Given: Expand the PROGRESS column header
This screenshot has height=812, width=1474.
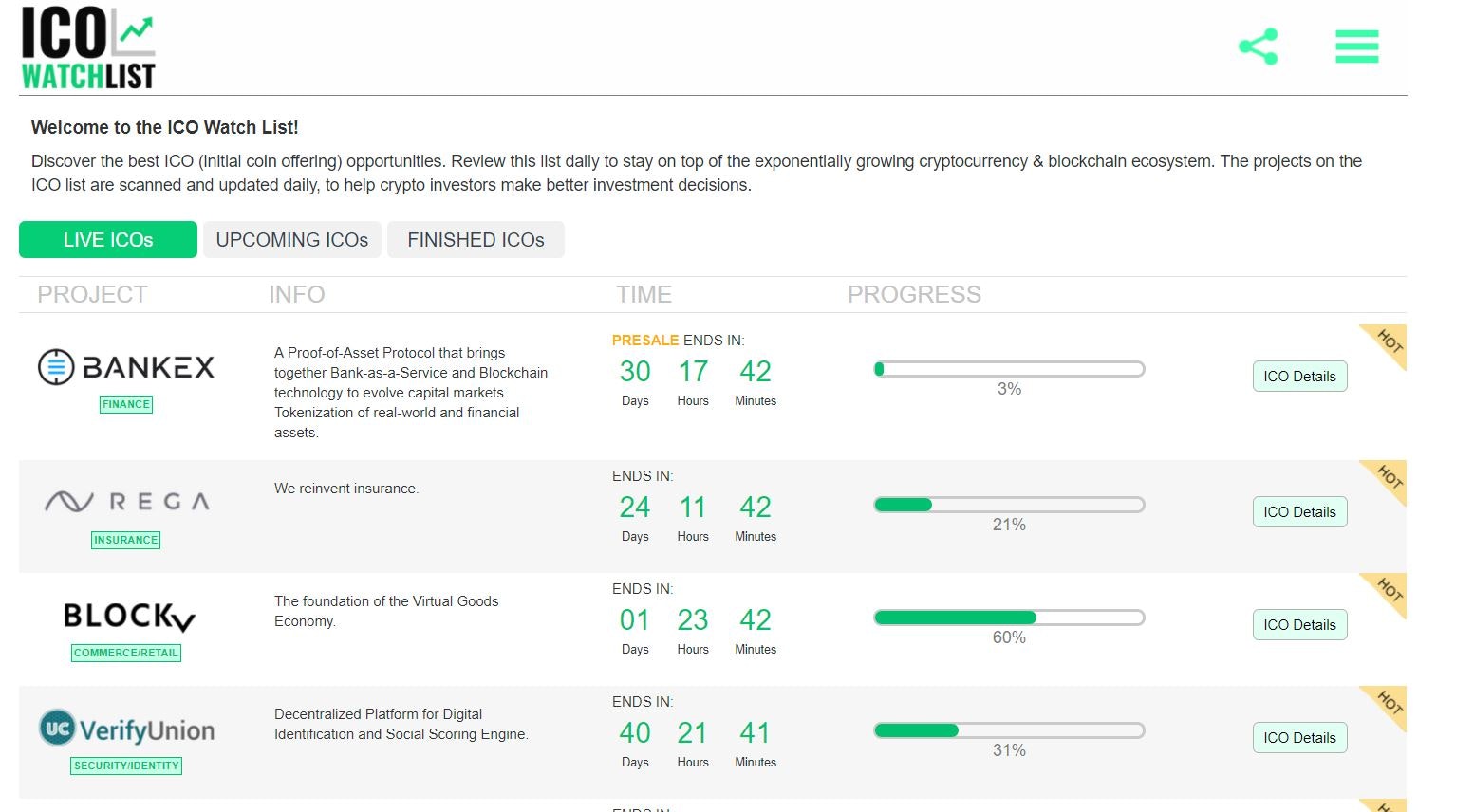Looking at the screenshot, I should tap(914, 294).
